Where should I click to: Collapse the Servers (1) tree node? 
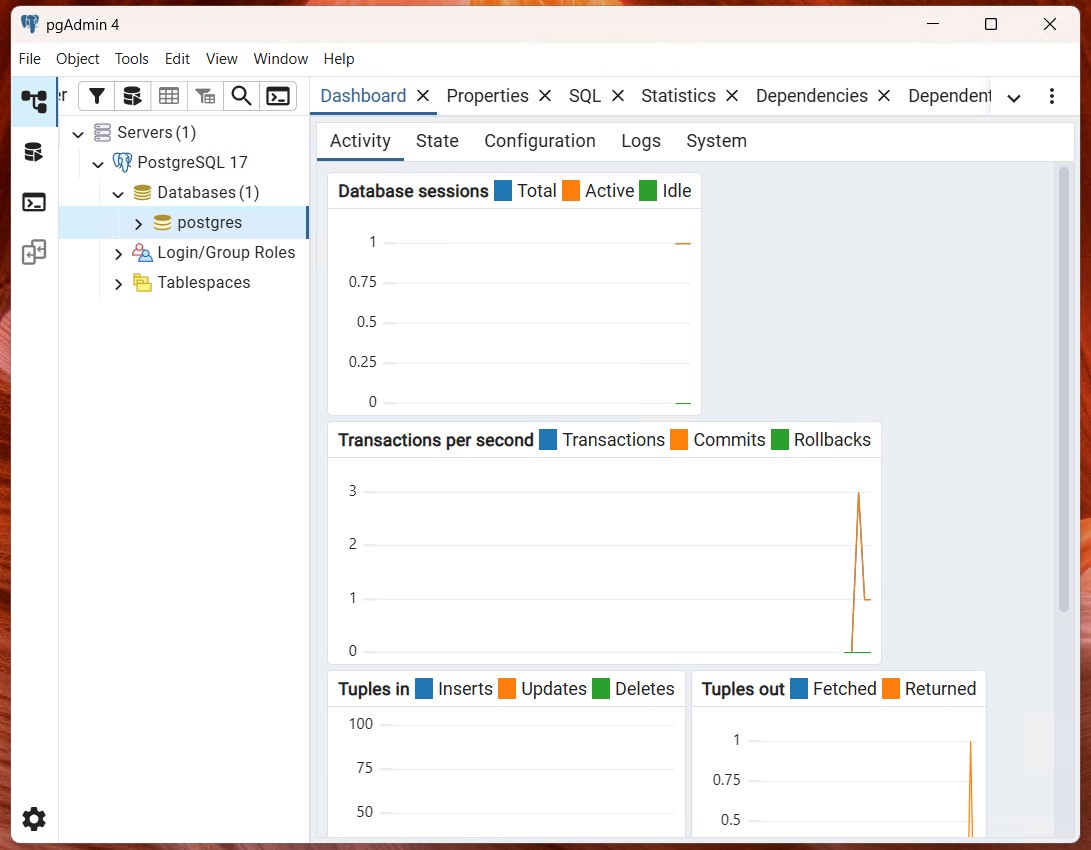pyautogui.click(x=78, y=134)
